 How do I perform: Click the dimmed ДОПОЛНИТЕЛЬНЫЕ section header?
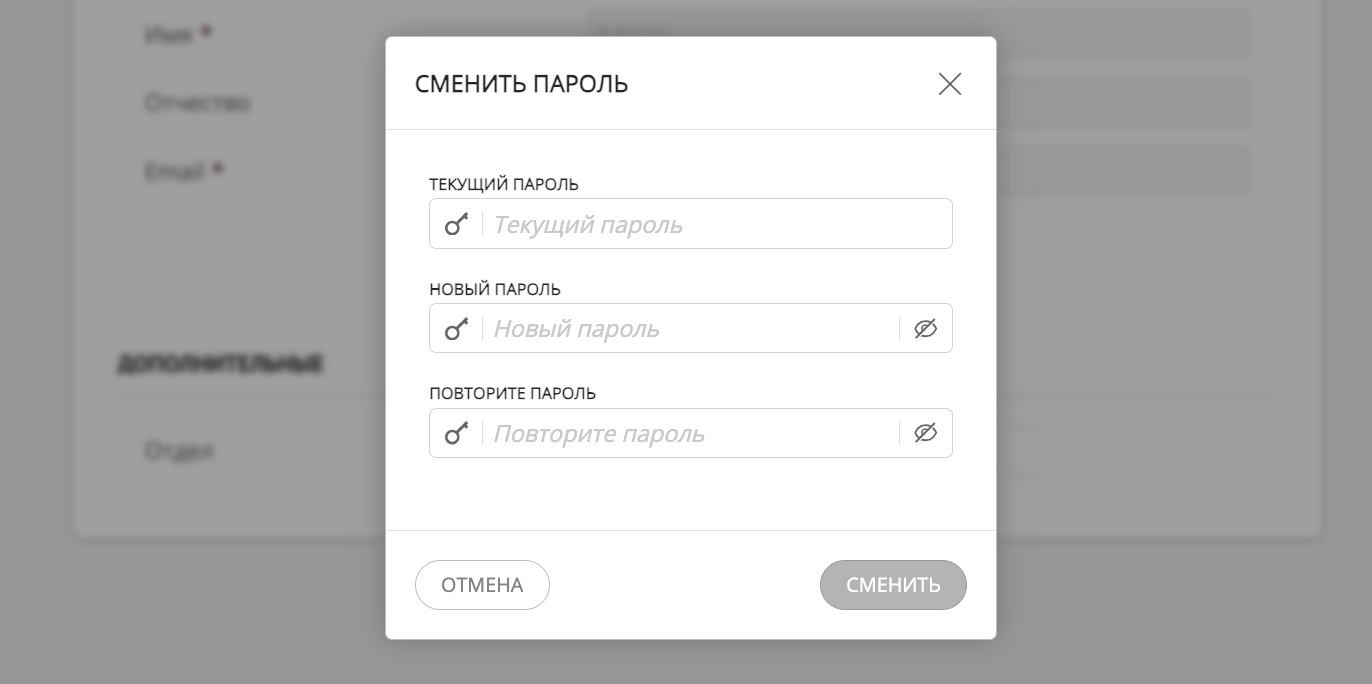(221, 364)
